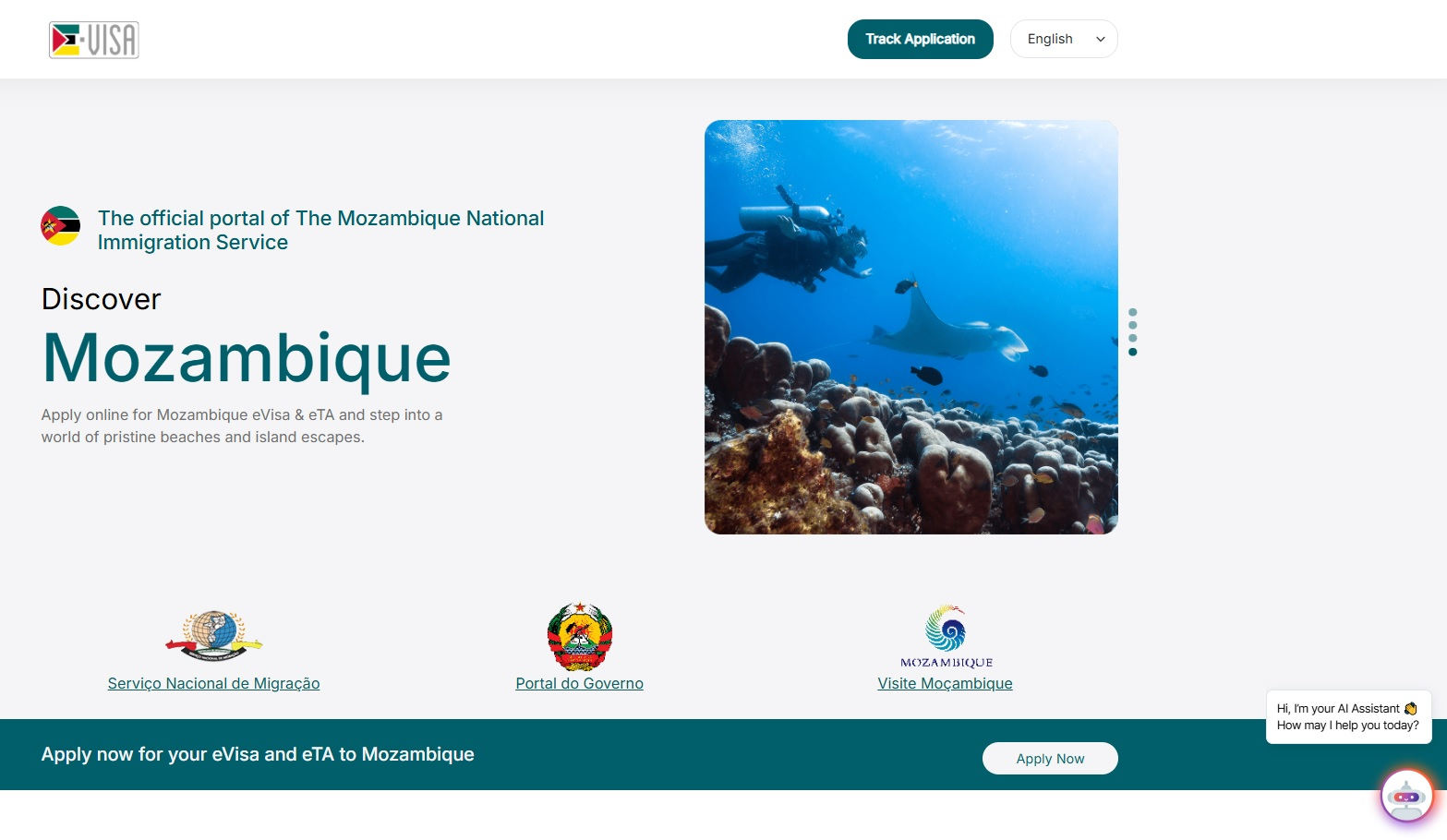This screenshot has width=1447, height=840.
Task: Select the first carousel dot indicator
Action: [x=1133, y=312]
